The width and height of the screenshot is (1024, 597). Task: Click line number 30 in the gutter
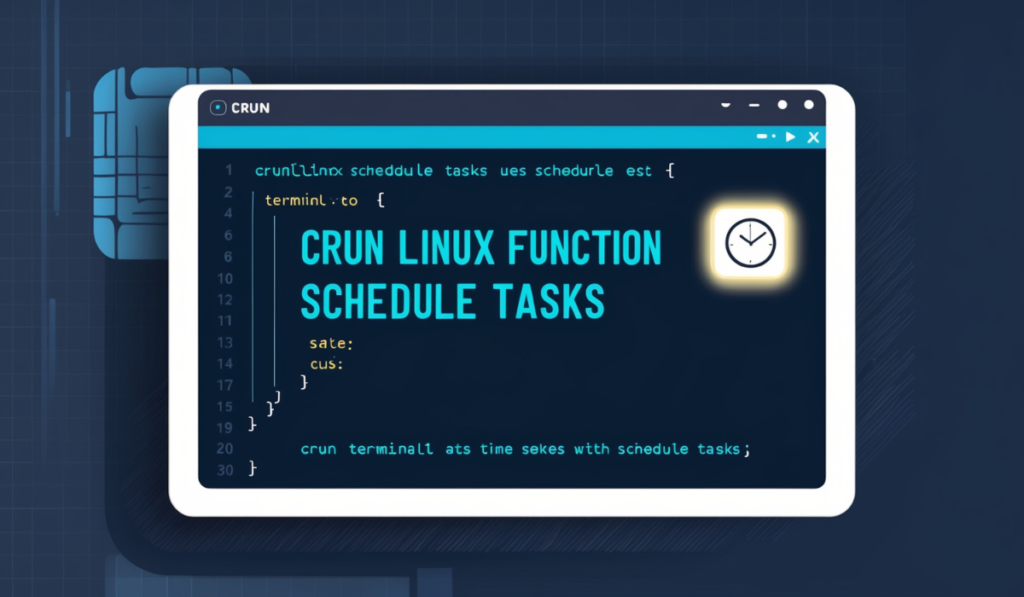pos(225,470)
